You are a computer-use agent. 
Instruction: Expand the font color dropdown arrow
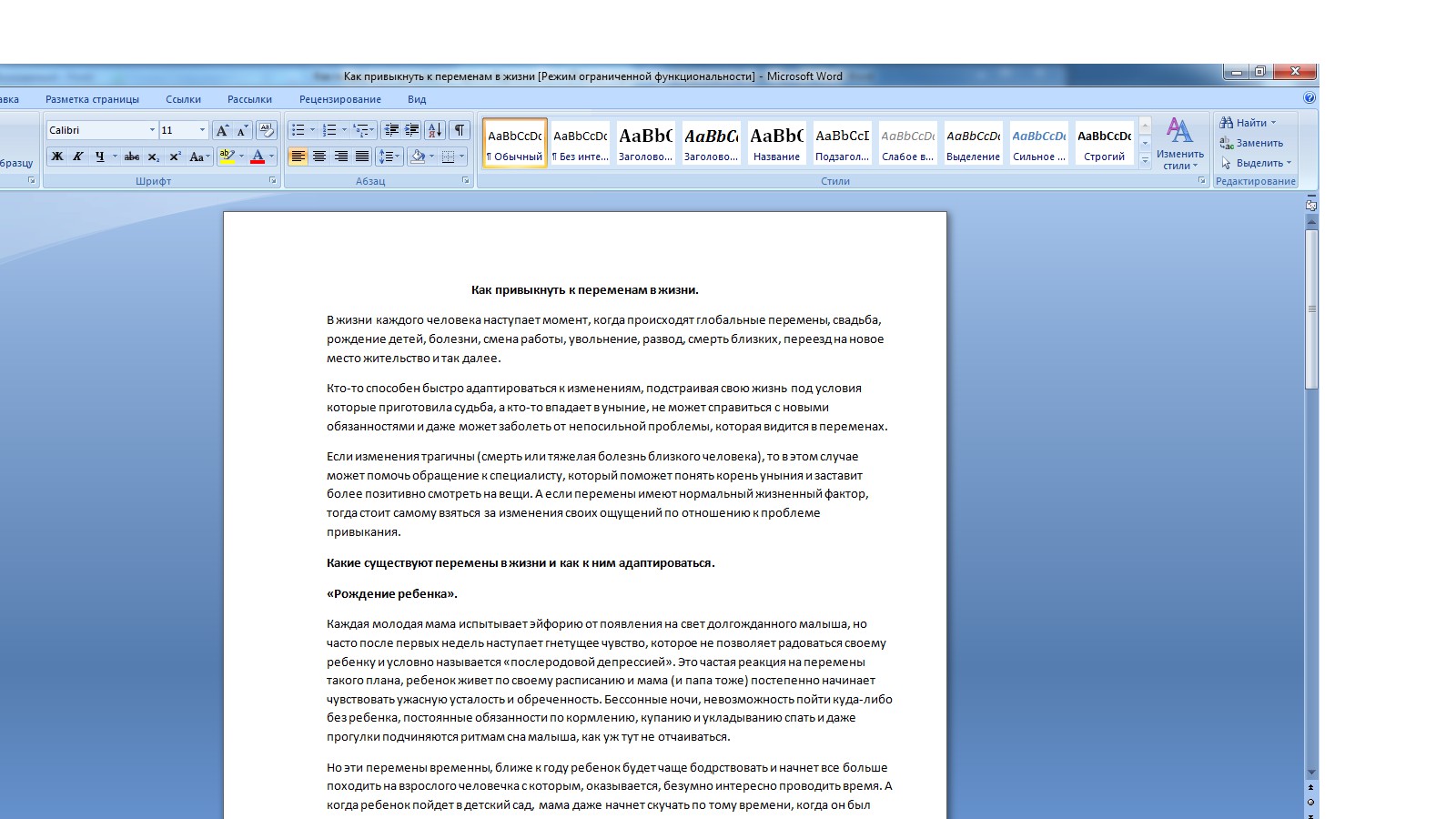[271, 157]
